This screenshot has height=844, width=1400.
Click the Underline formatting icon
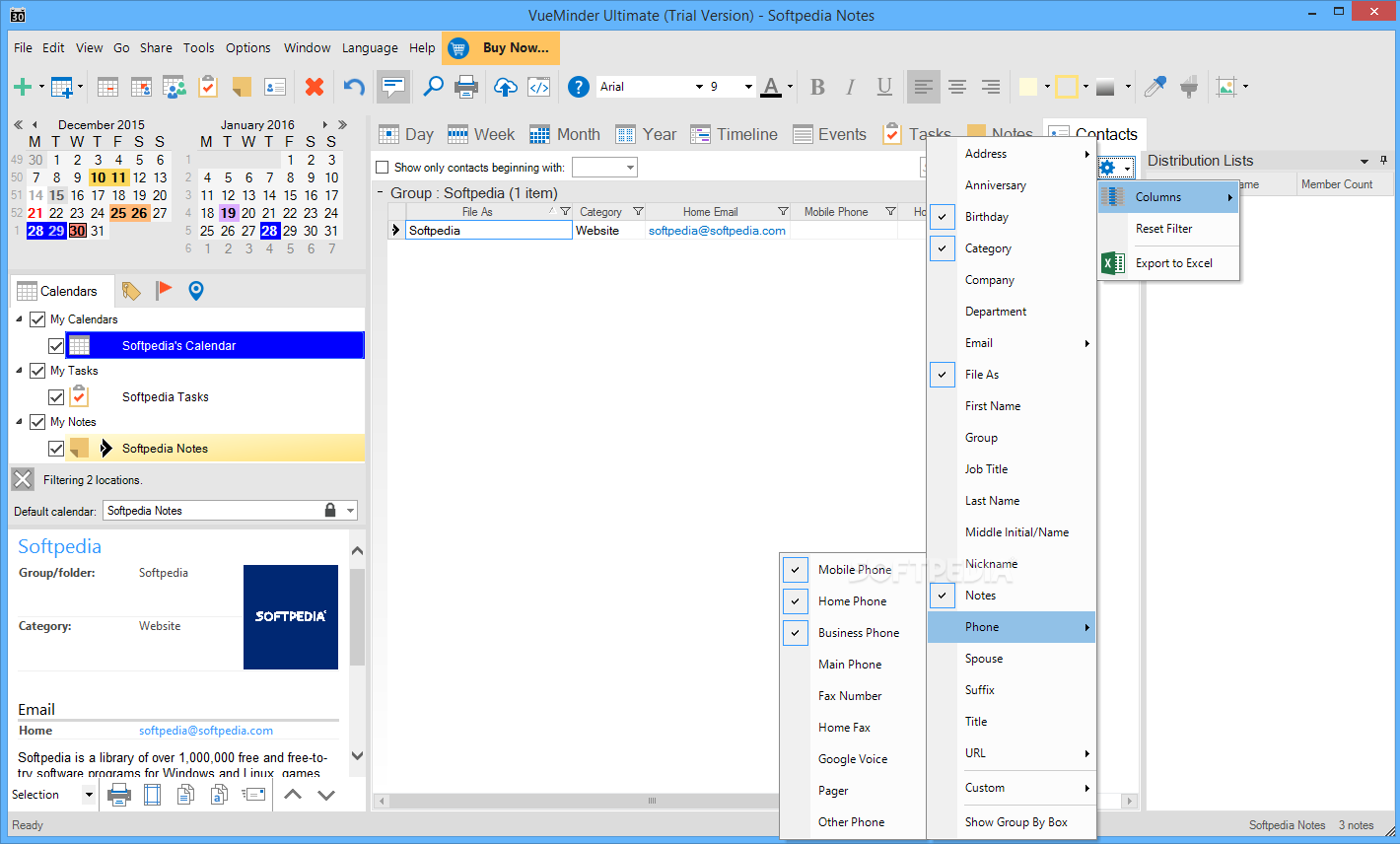(x=884, y=87)
